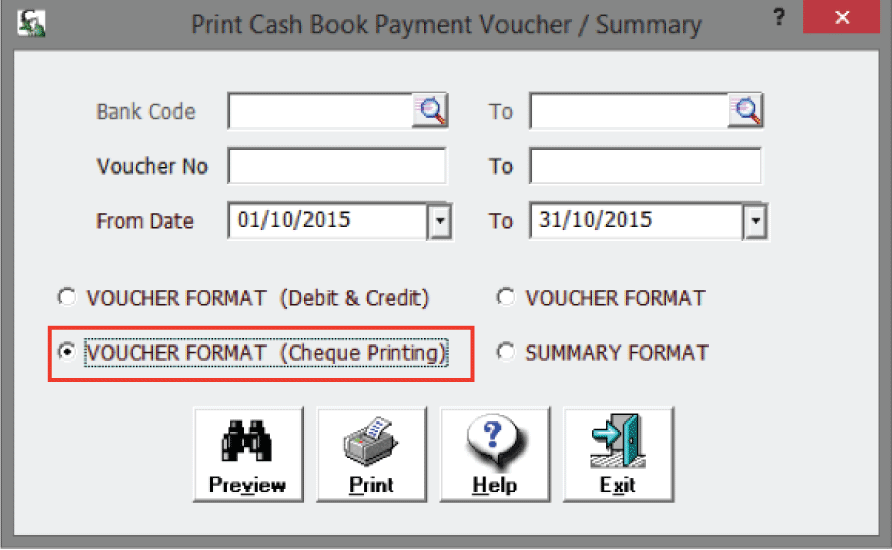Click the application icon in title bar
Viewport: 892px width, 550px height.
pyautogui.click(x=31, y=23)
